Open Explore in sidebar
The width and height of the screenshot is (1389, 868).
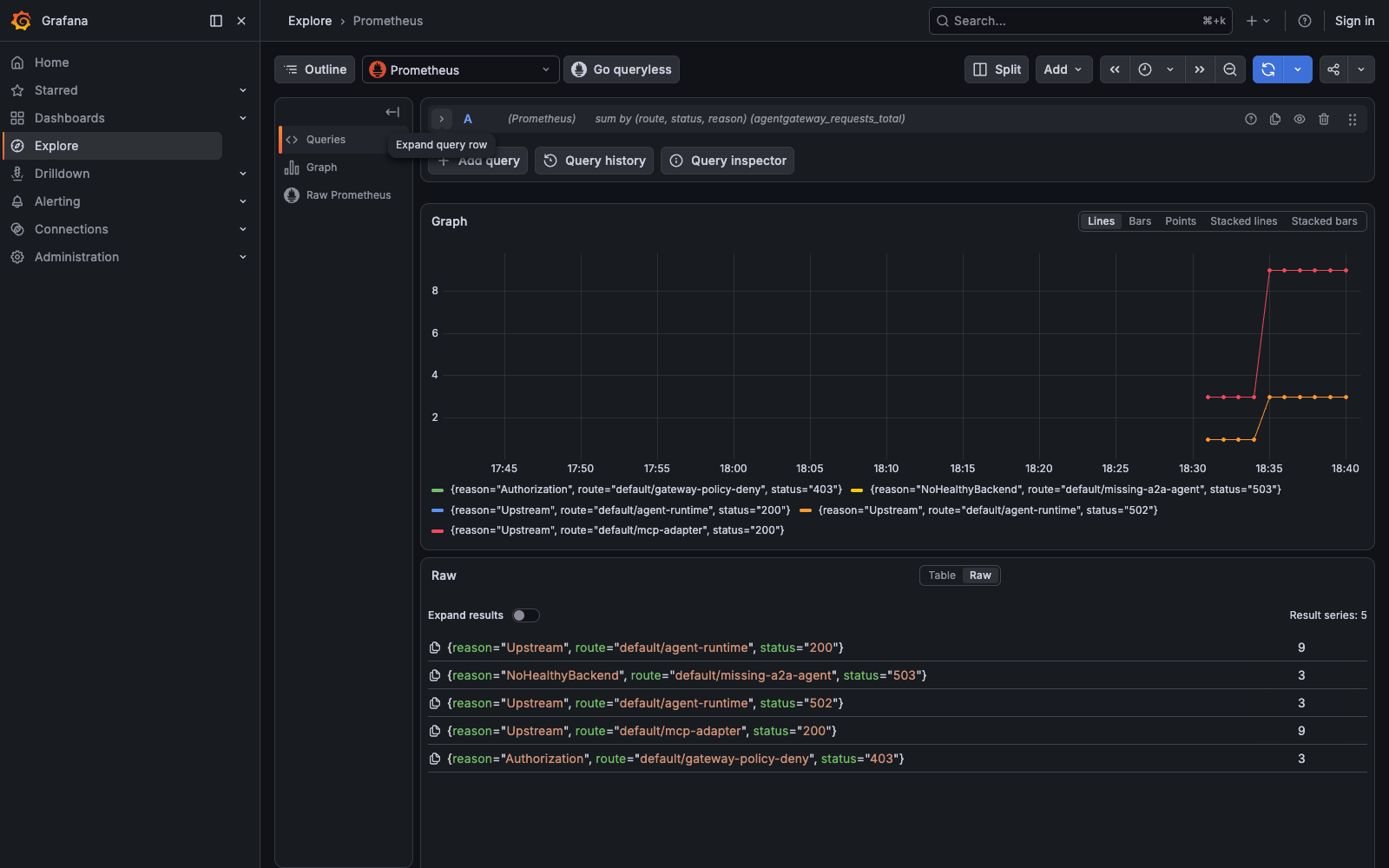(x=113, y=146)
